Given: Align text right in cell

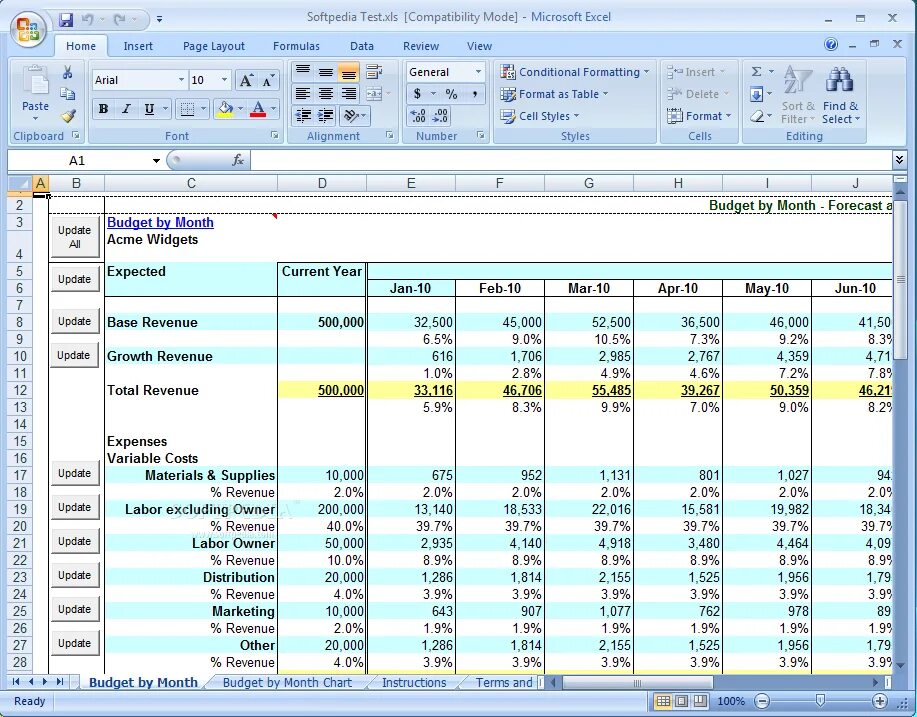Looking at the screenshot, I should tap(349, 94).
